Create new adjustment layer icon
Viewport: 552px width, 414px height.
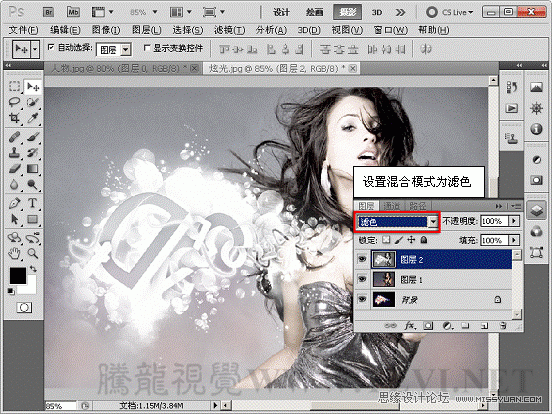(447, 326)
